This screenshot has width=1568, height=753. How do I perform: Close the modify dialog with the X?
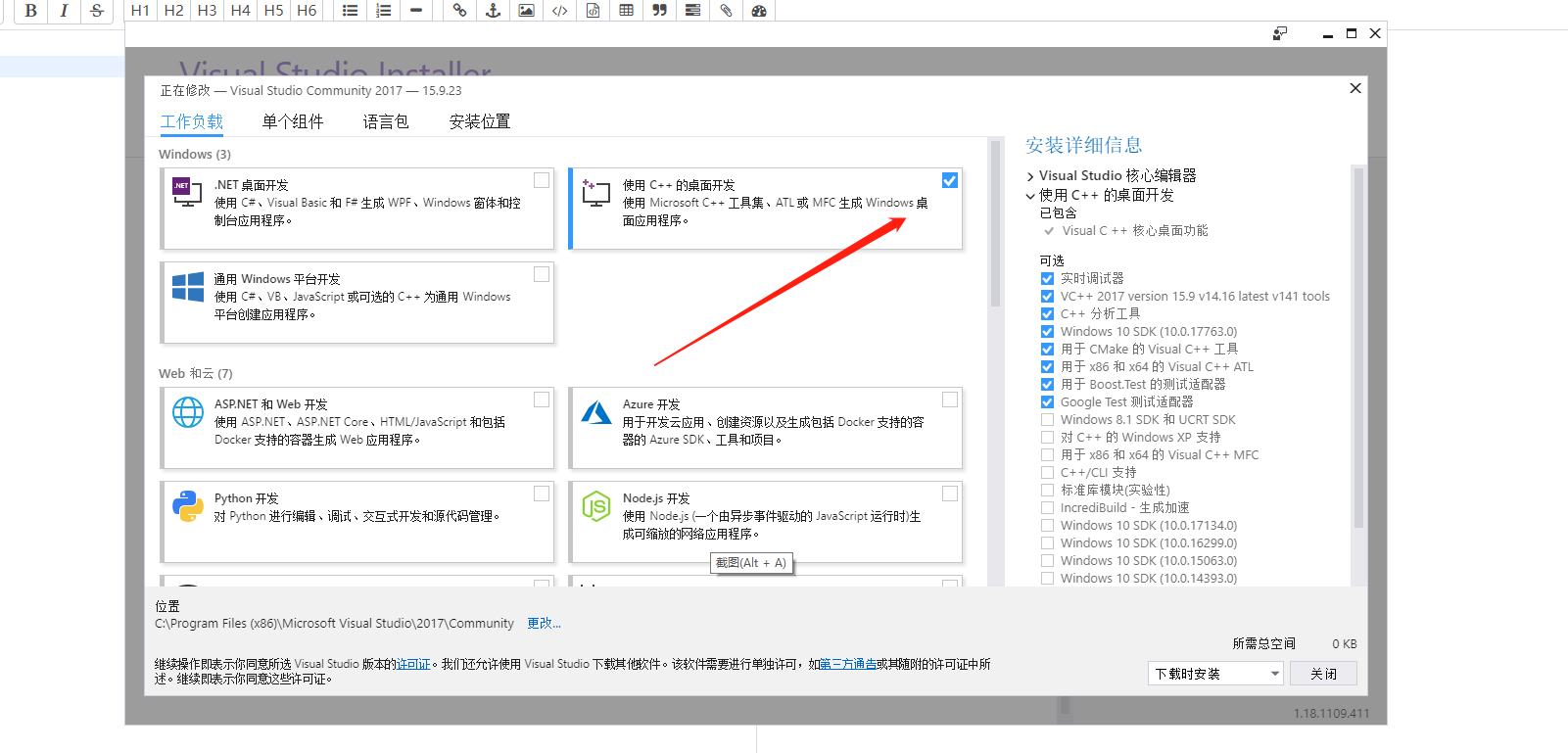pos(1355,88)
